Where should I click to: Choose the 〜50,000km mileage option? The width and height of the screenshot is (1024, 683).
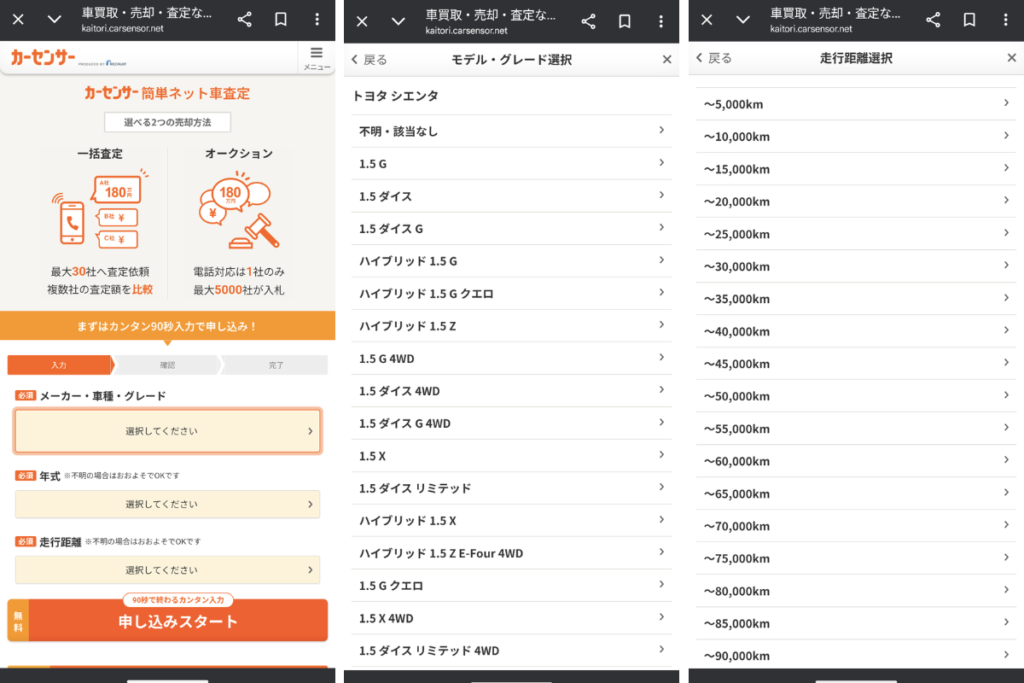tap(856, 396)
